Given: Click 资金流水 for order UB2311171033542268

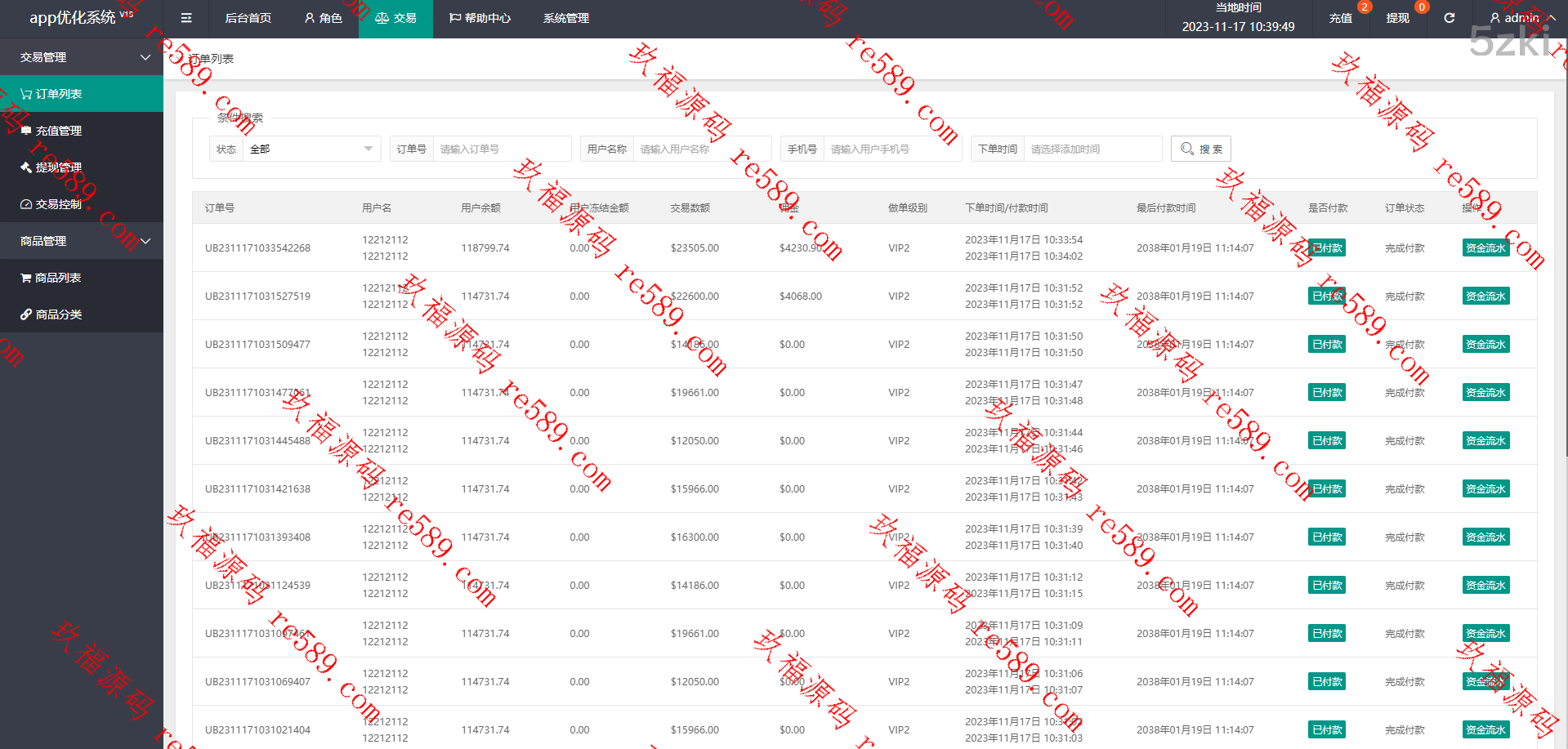Looking at the screenshot, I should (1485, 248).
